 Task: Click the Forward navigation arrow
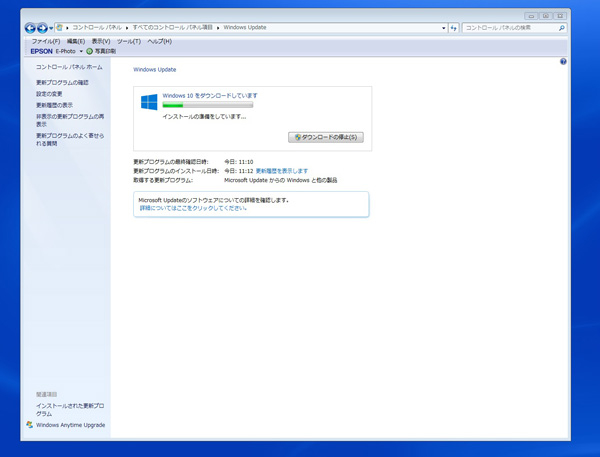pos(42,28)
